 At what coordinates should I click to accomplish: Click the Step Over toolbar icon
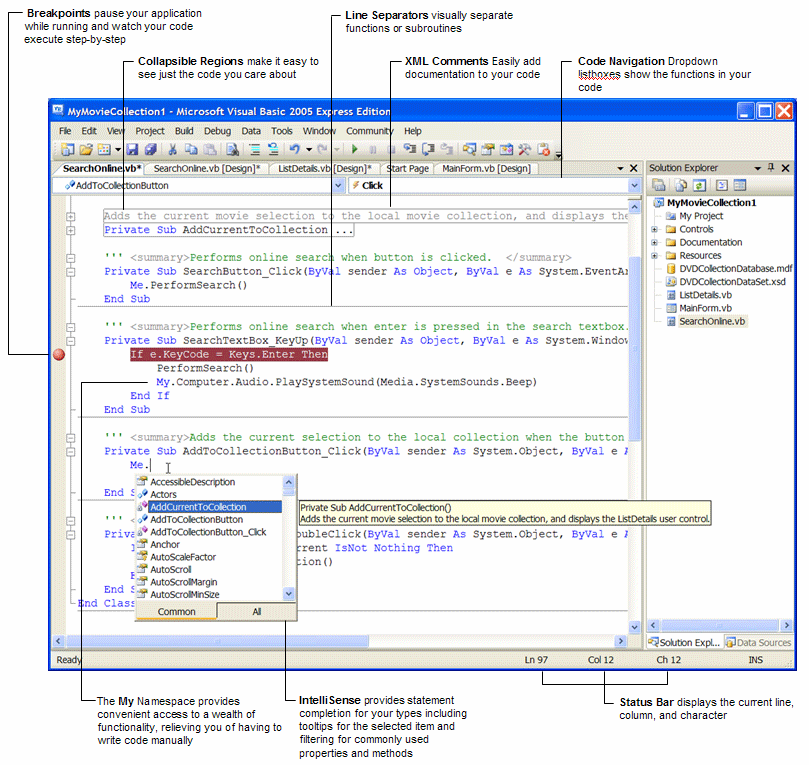(x=428, y=150)
